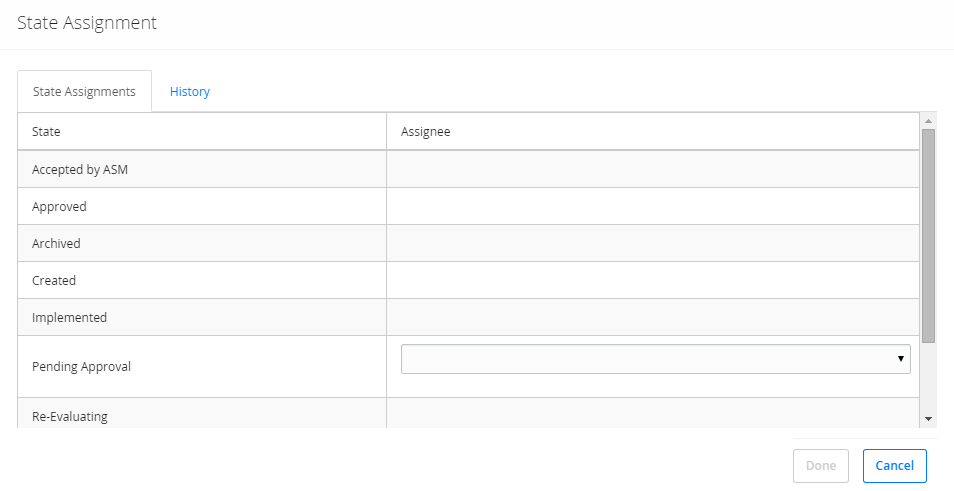
Task: Click the scrollbar up arrow
Action: click(x=928, y=121)
